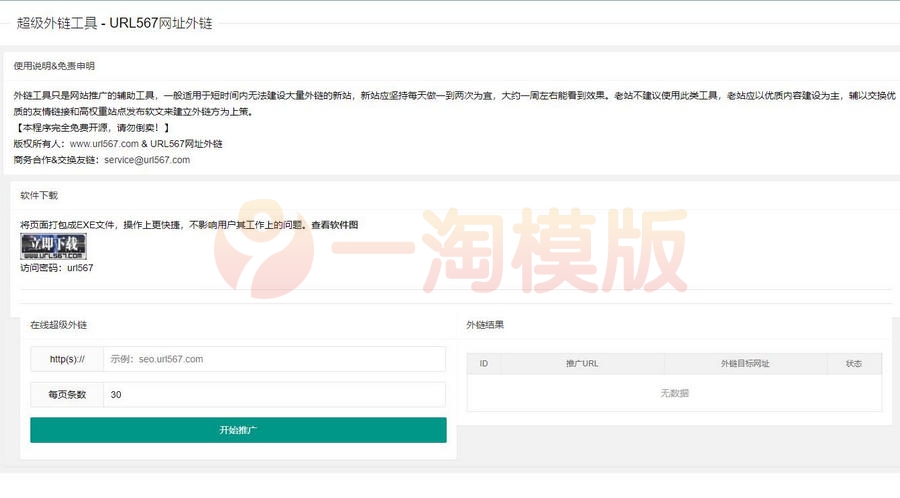The image size is (900, 498).
Task: Click the www.url567.com copyright text
Action: pos(104,144)
